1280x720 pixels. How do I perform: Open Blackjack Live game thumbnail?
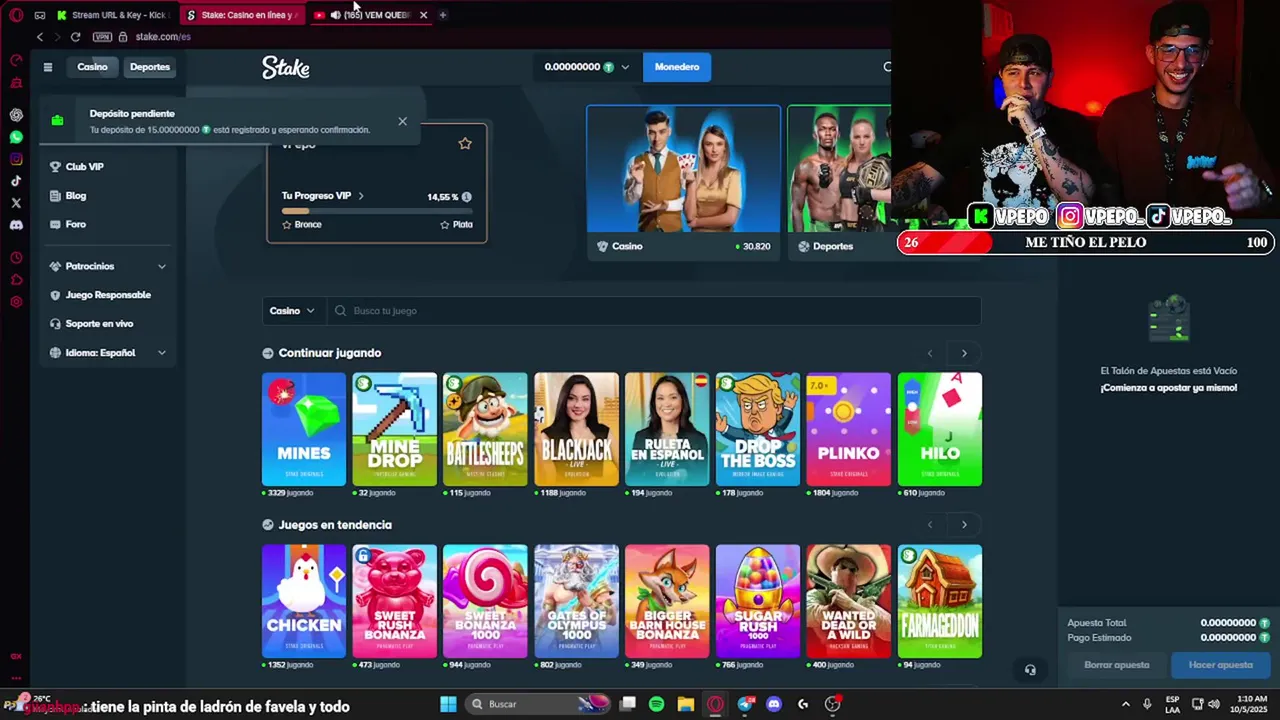[576, 429]
